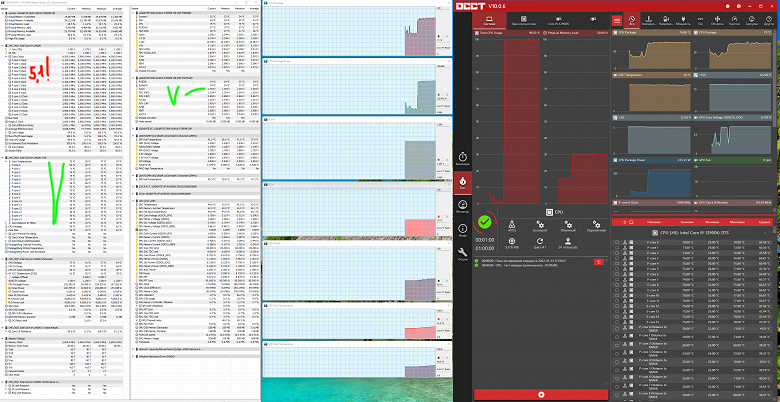
Task: Switch to the Core i9-12900K tab in OCCT
Action: point(558,20)
